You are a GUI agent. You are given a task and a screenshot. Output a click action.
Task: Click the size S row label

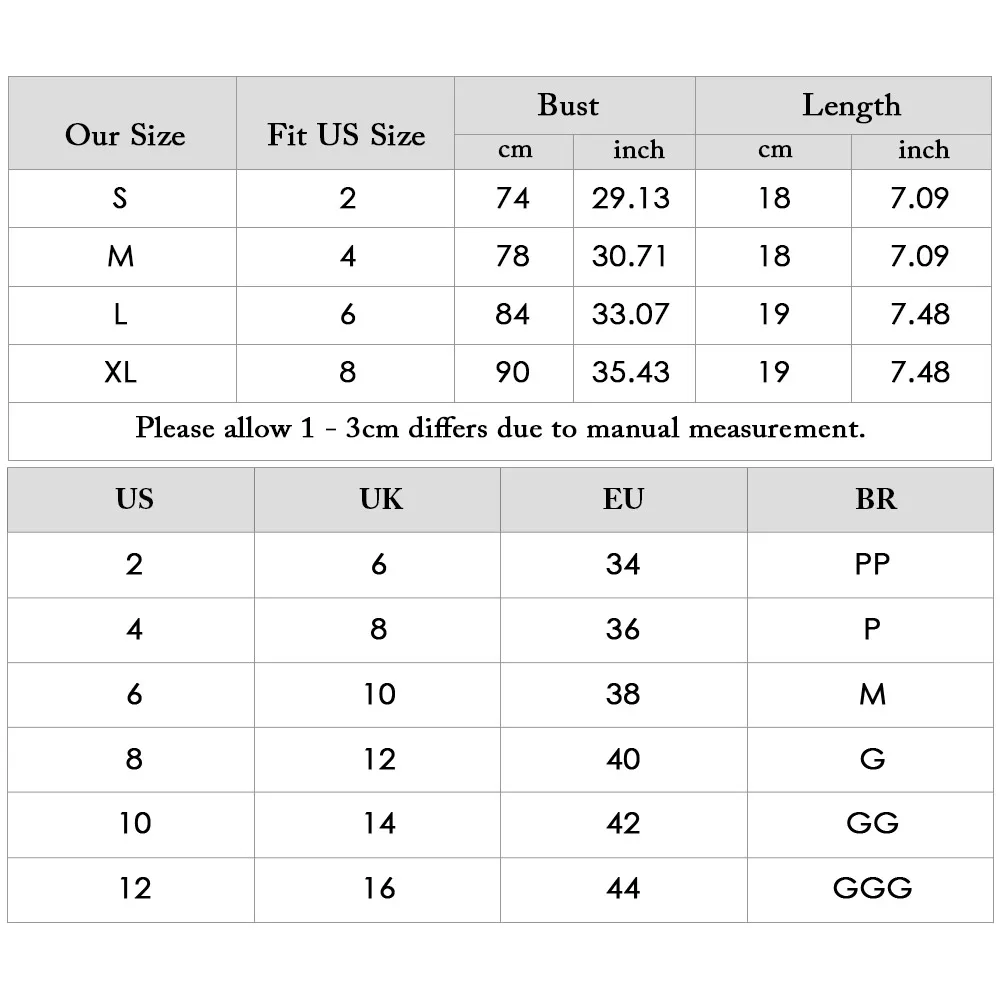[120, 198]
